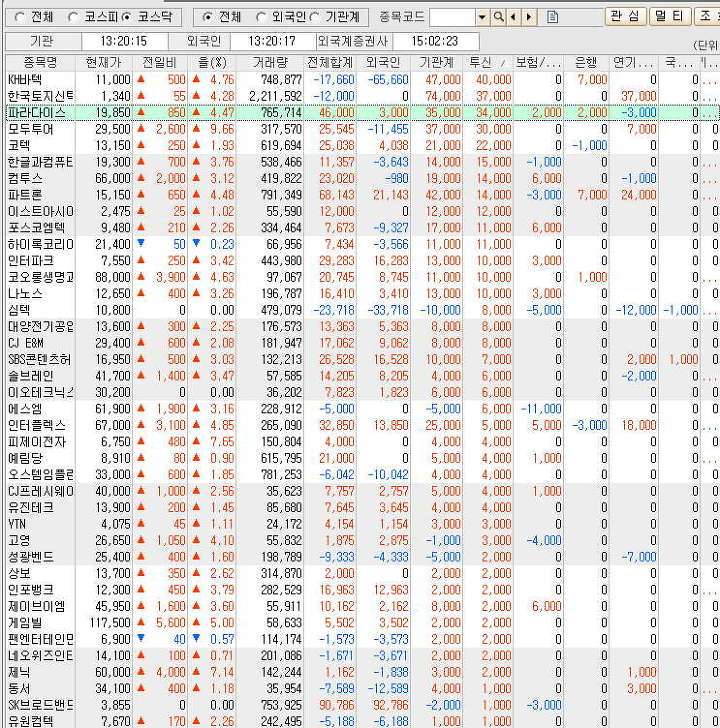Select the highlighted 파라다이스 row
The height and width of the screenshot is (728, 720).
(362, 113)
